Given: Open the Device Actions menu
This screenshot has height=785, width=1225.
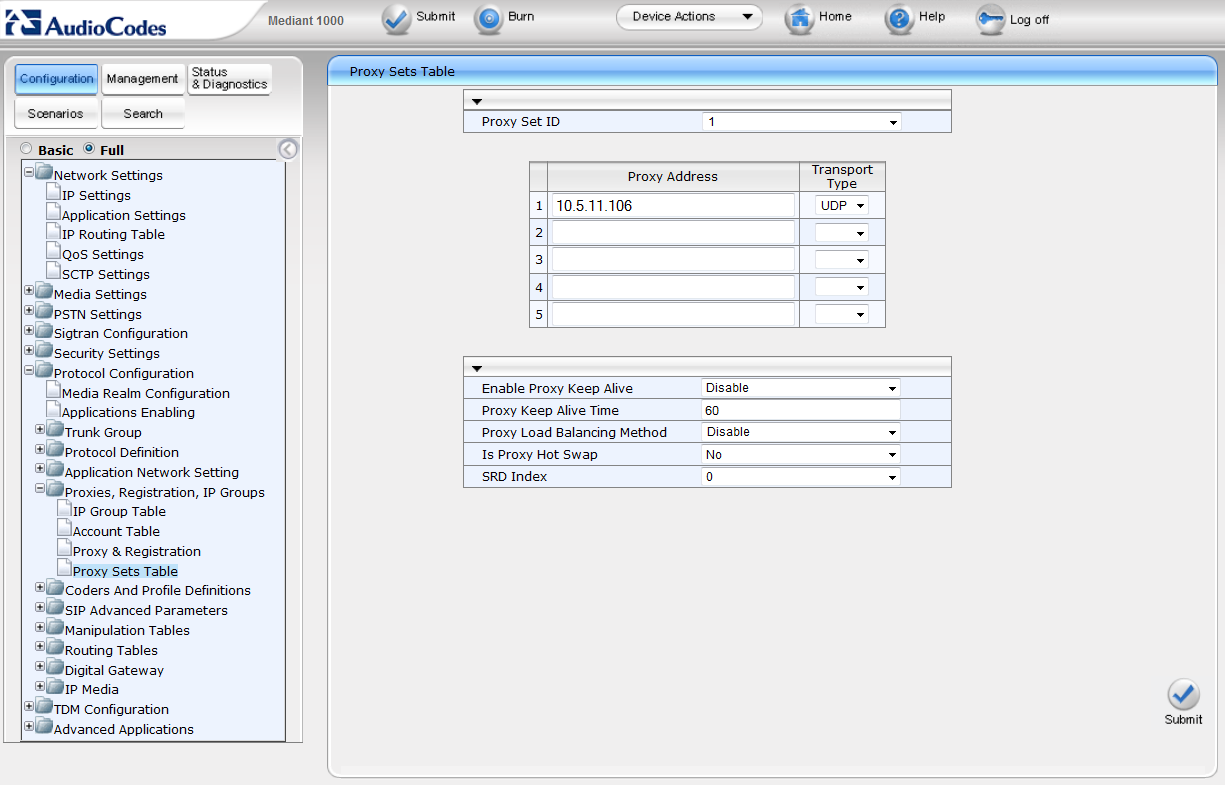Looking at the screenshot, I should point(689,17).
